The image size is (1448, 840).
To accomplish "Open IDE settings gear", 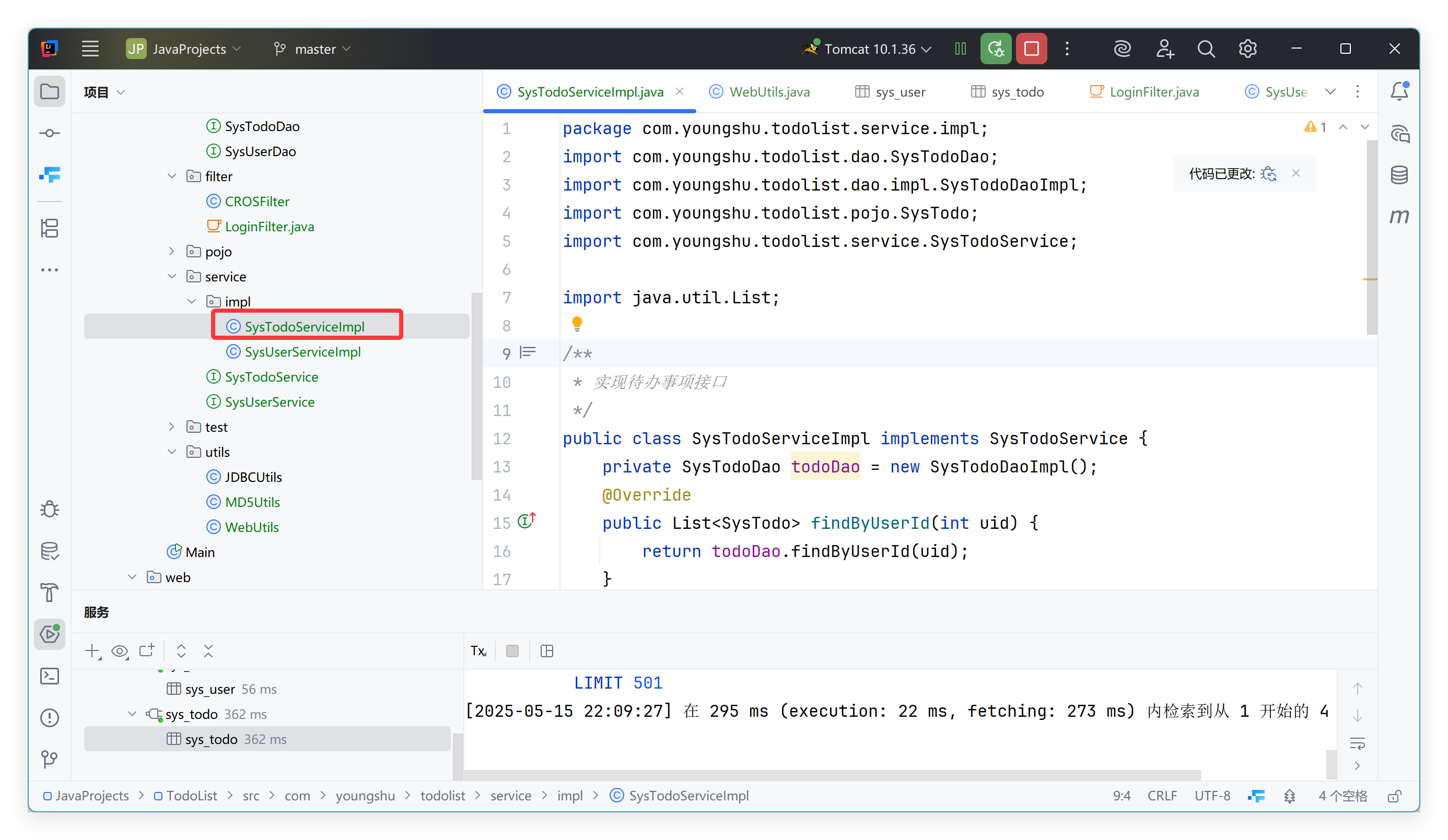I will tap(1247, 49).
